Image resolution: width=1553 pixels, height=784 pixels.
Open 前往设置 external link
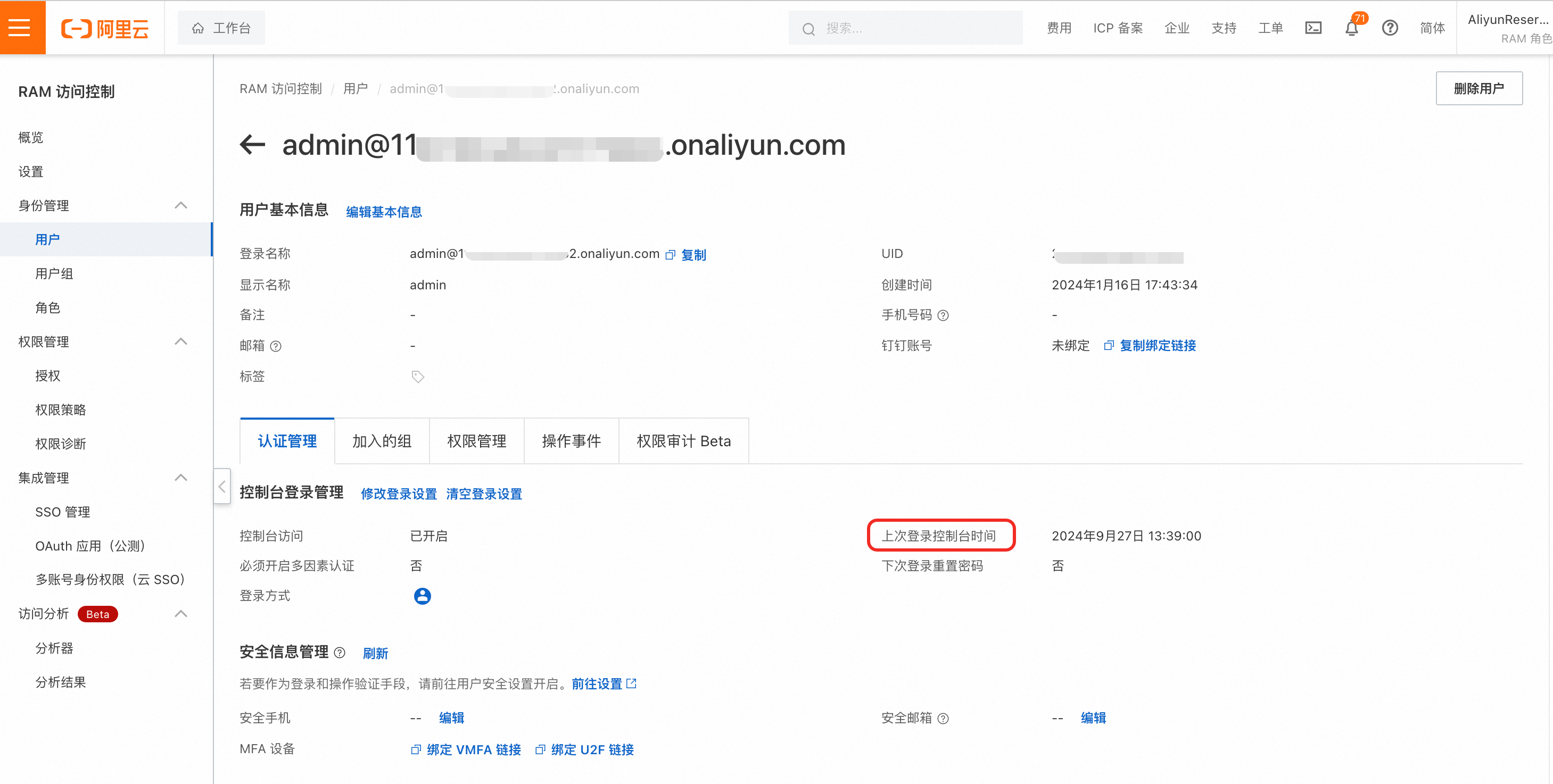point(604,683)
